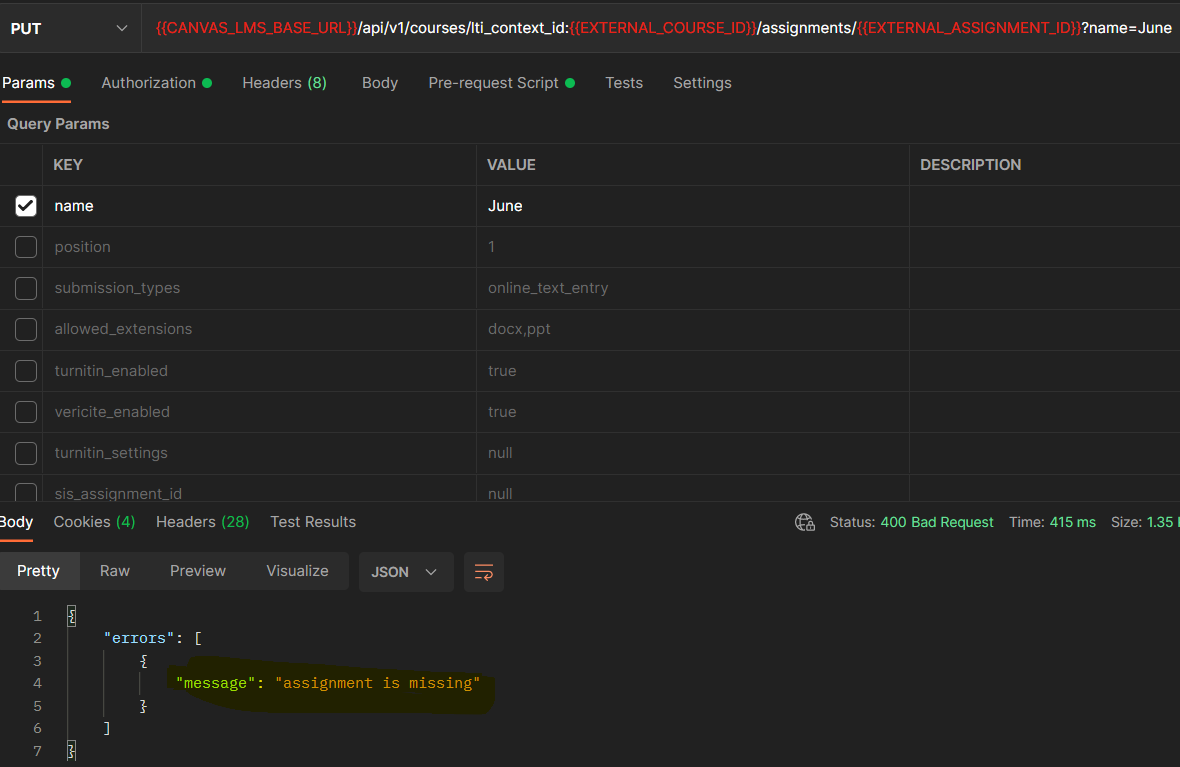Toggle wrap lines in the response viewer
Image resolution: width=1180 pixels, height=767 pixels.
click(483, 571)
